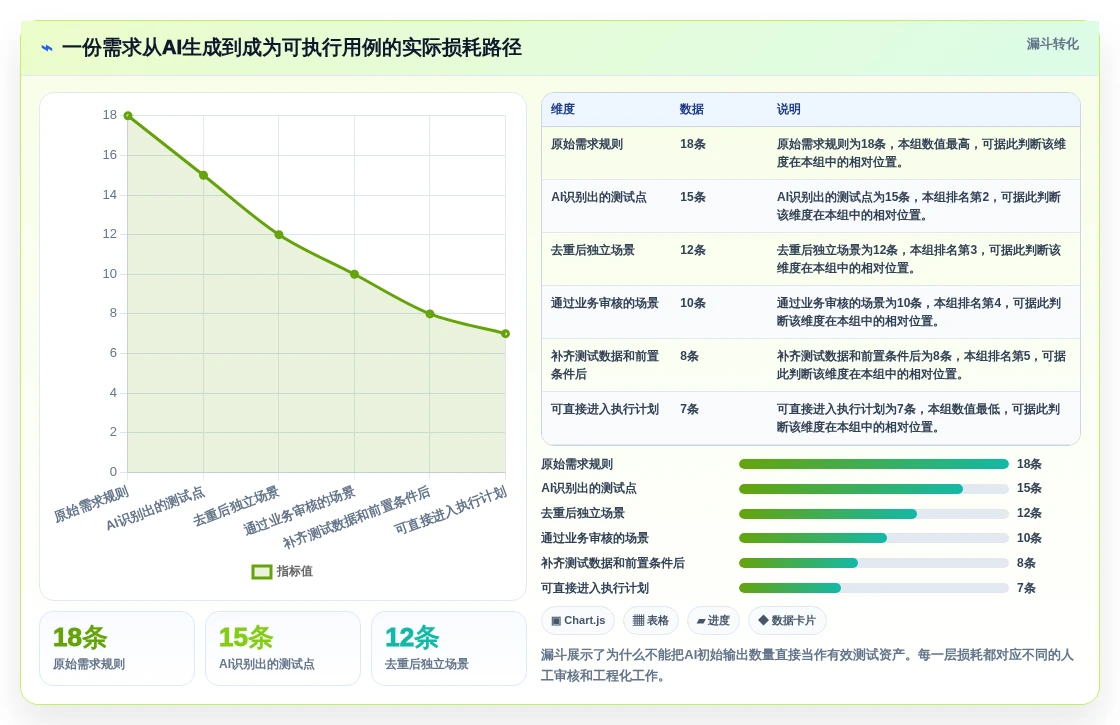Click the lightning icon beside the title
This screenshot has height=725, width=1120.
47,48
